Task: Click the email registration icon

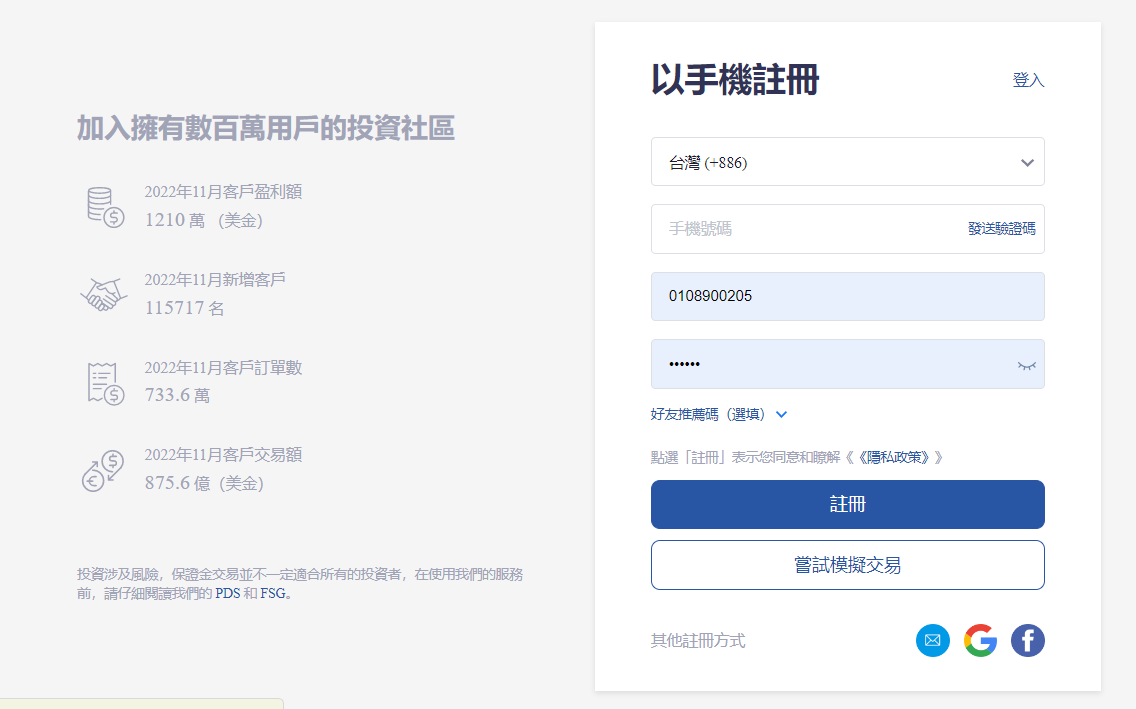Action: pos(932,640)
